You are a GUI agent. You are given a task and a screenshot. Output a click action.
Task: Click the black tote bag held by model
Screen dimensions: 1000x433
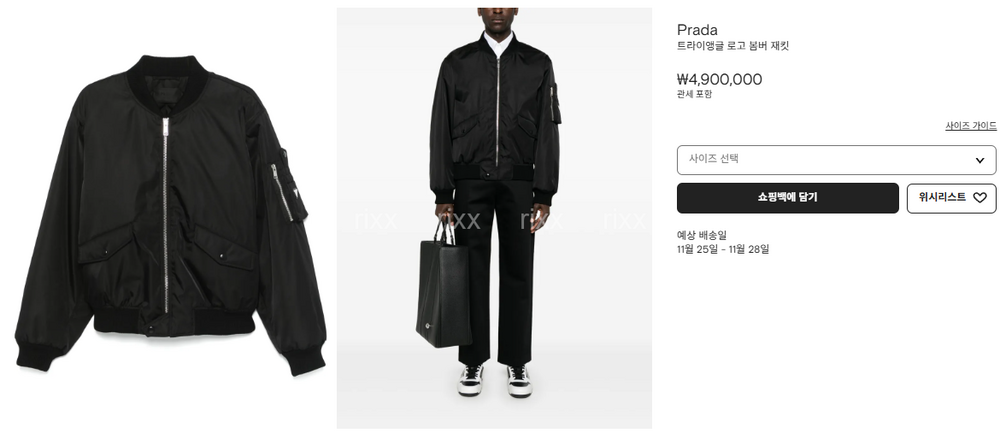point(443,286)
